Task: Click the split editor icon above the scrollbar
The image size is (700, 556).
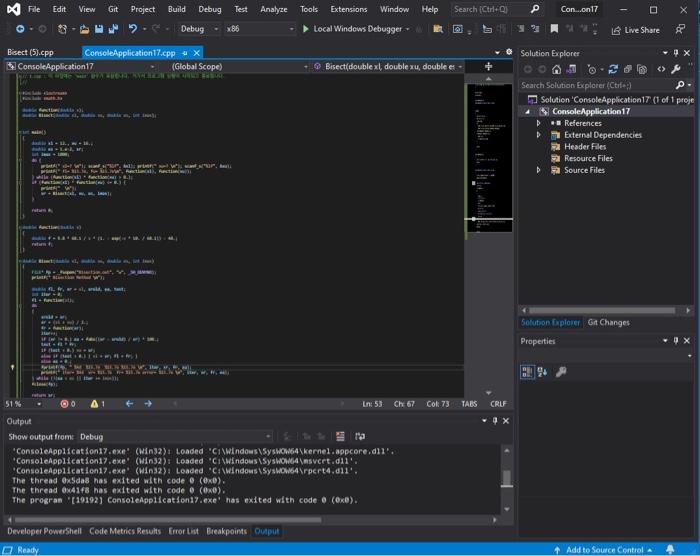Action: [488, 67]
